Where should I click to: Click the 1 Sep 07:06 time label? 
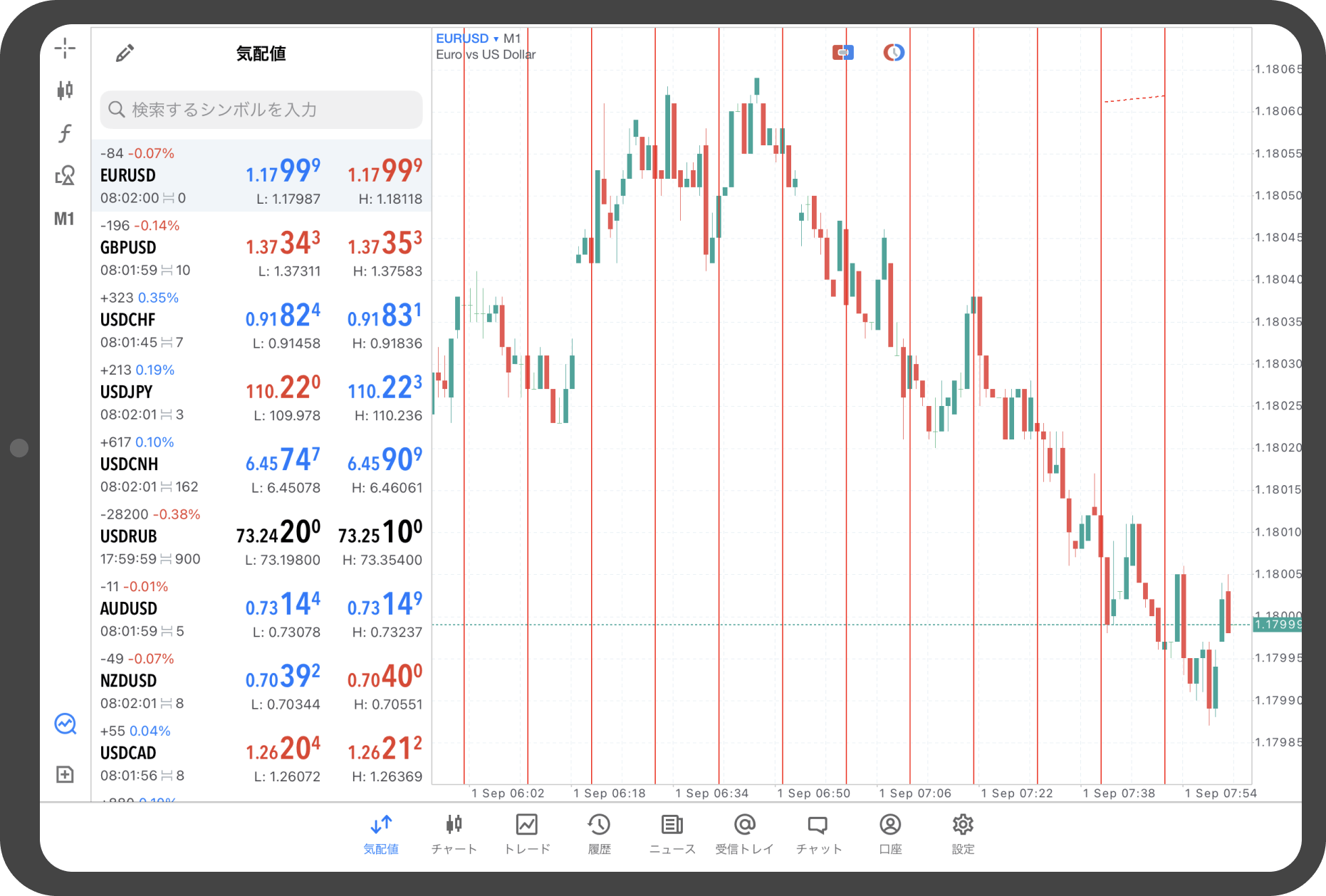pyautogui.click(x=915, y=793)
